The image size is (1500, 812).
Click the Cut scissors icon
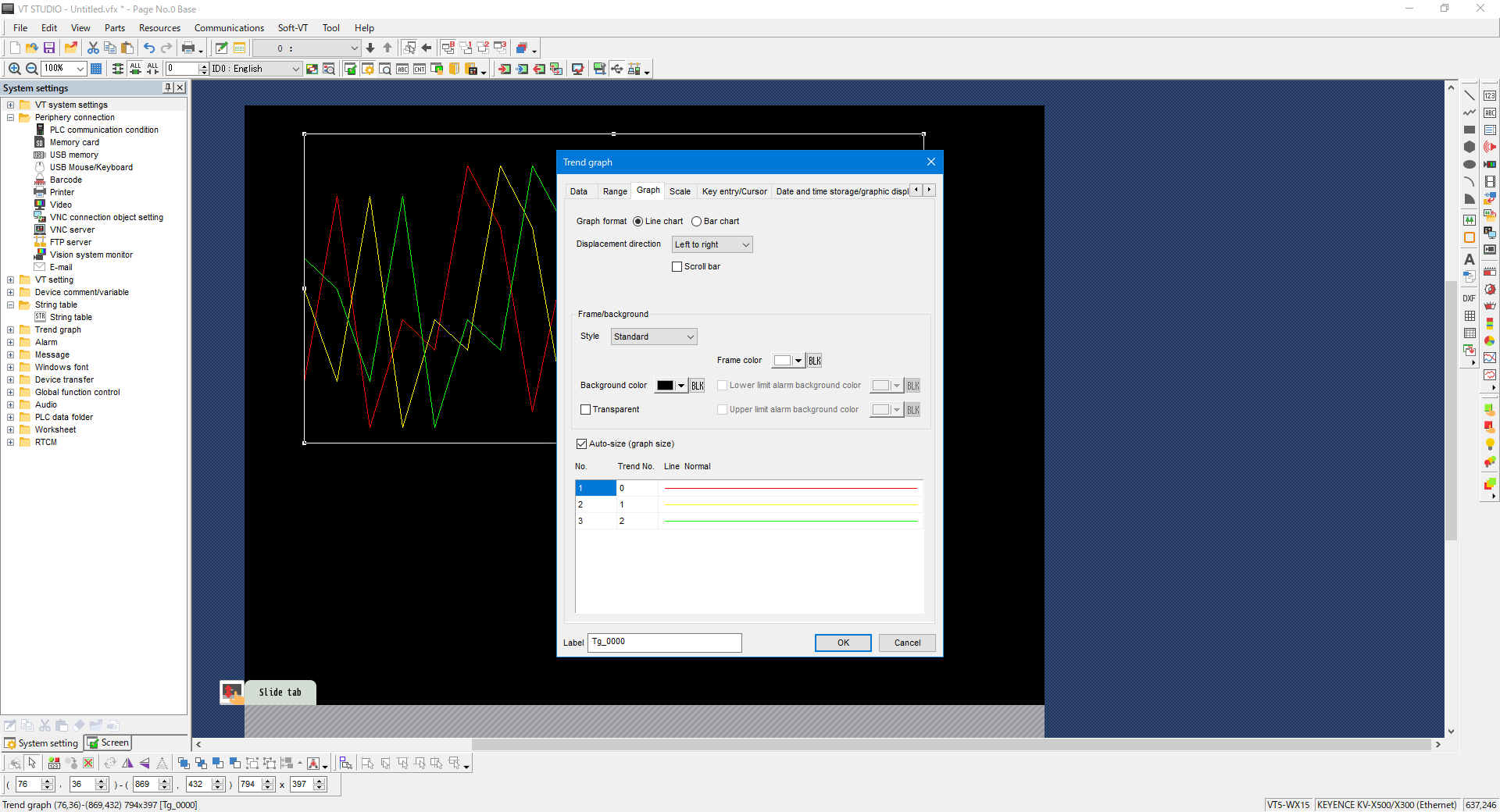pos(93,48)
